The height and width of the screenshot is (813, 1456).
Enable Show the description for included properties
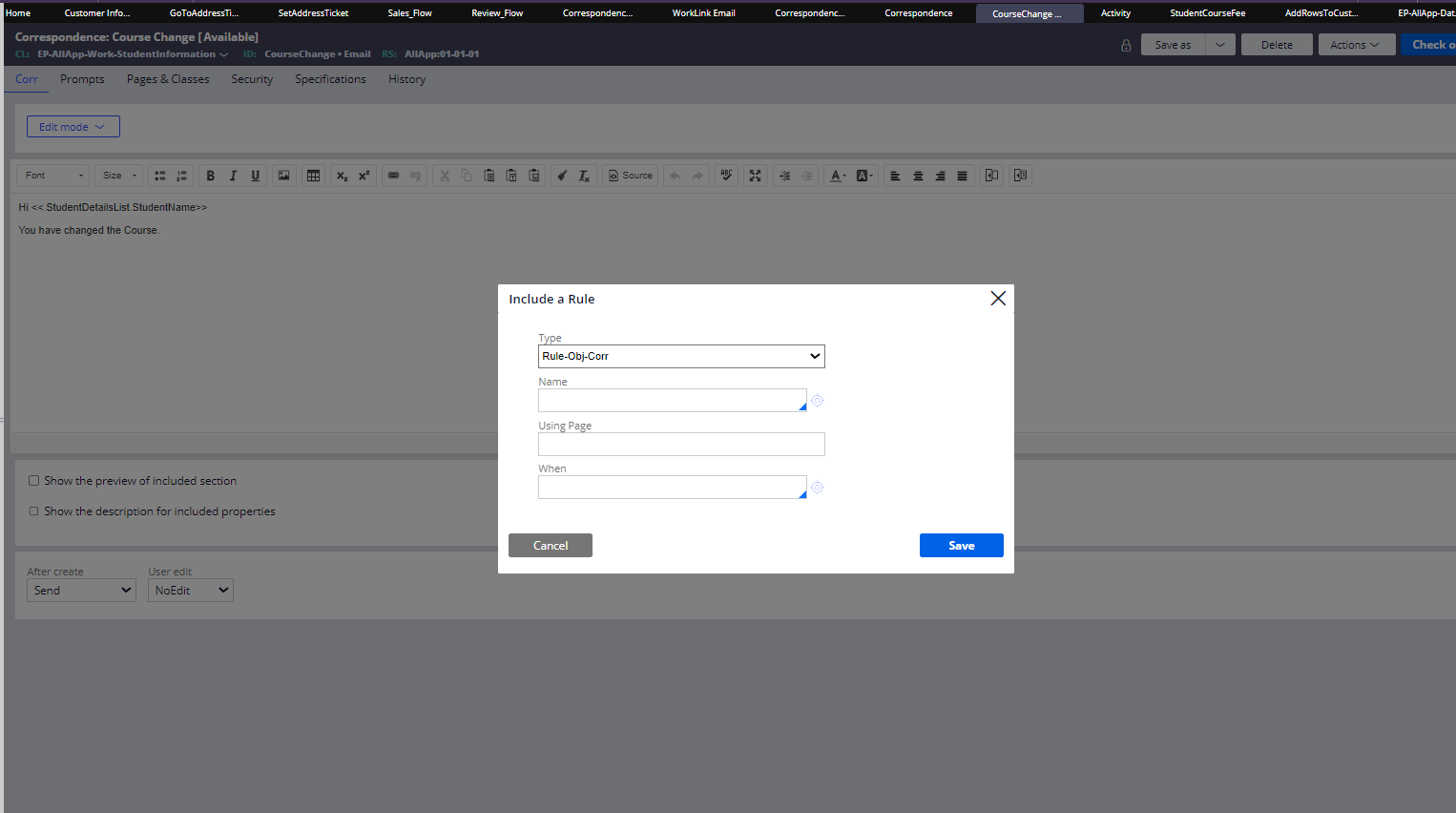click(33, 511)
